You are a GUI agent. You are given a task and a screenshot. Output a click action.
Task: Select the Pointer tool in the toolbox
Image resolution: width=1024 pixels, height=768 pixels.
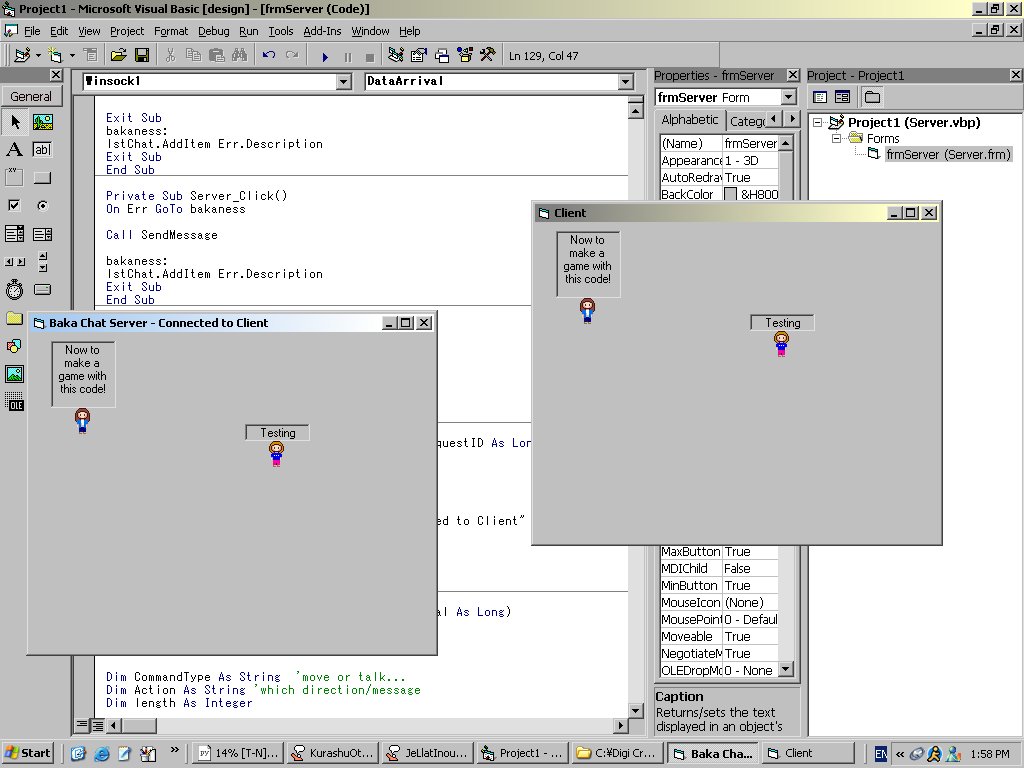pos(15,122)
